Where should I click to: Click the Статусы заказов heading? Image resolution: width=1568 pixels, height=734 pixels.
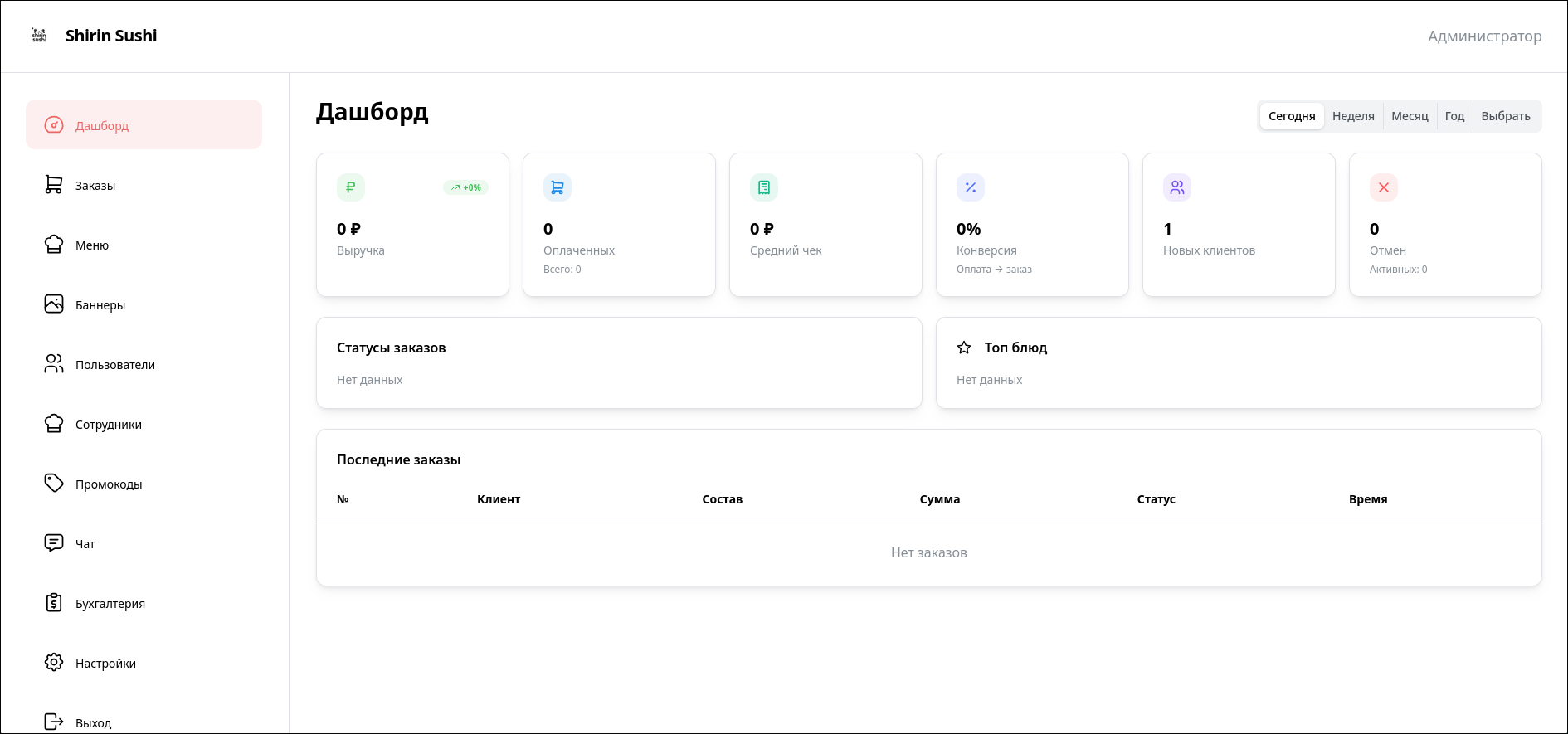pyautogui.click(x=391, y=348)
